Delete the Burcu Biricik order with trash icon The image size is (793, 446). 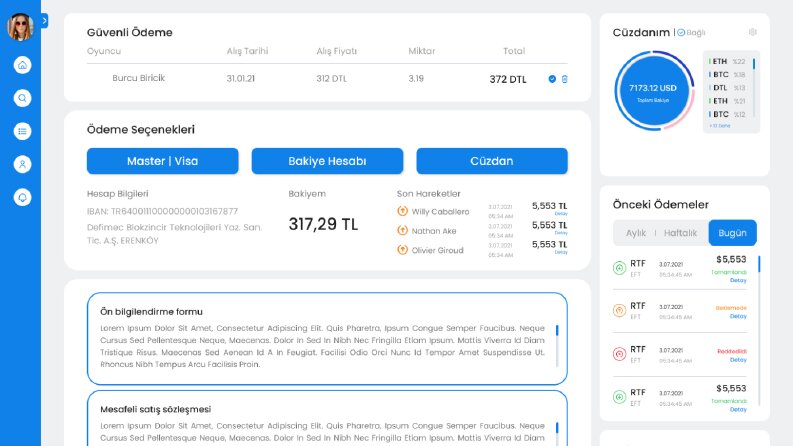(565, 79)
